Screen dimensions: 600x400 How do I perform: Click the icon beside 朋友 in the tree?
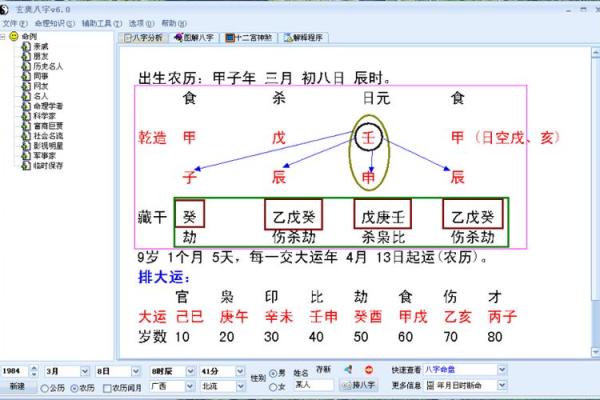tap(26, 57)
